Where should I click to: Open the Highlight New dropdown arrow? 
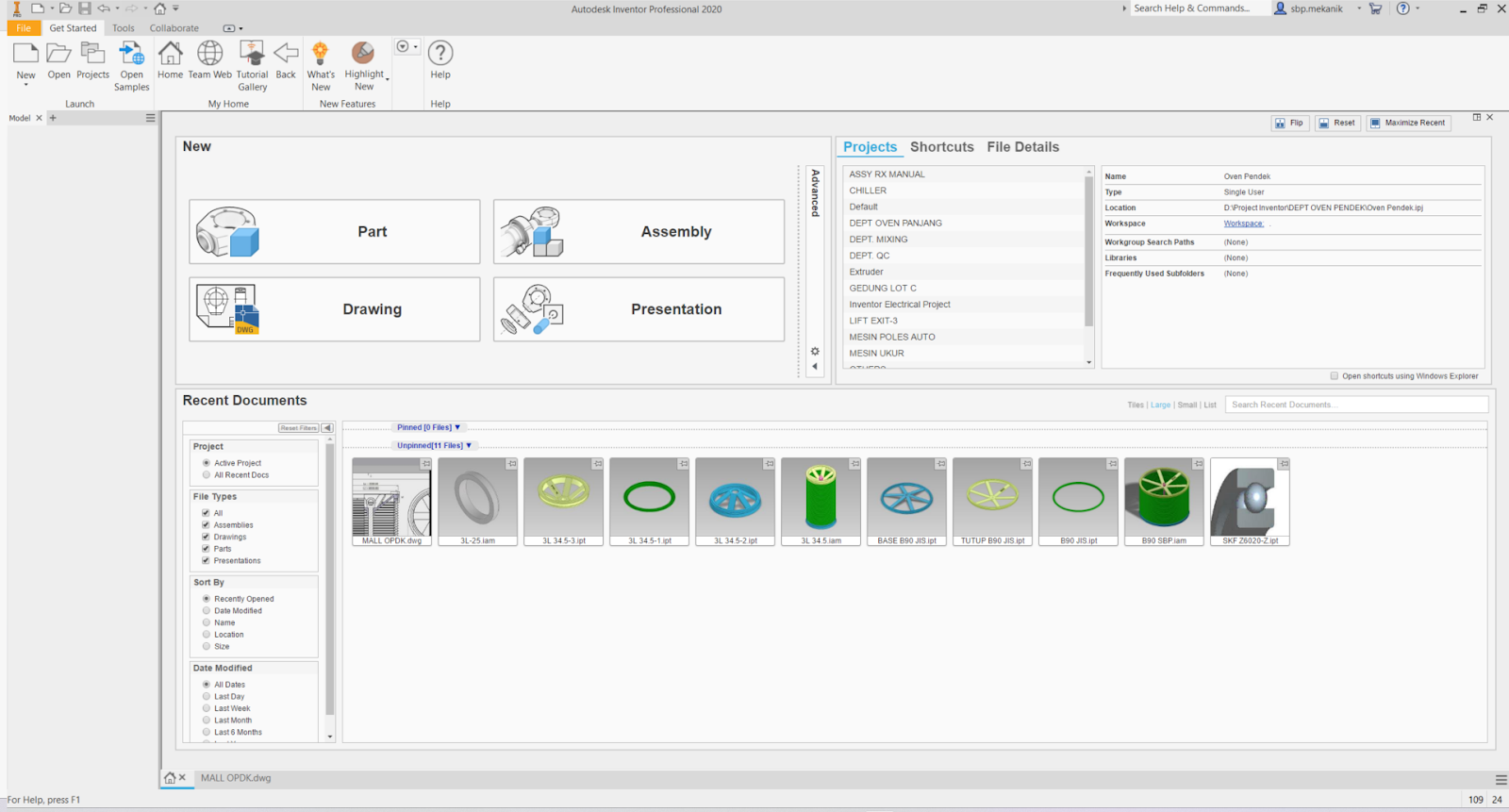[x=388, y=80]
